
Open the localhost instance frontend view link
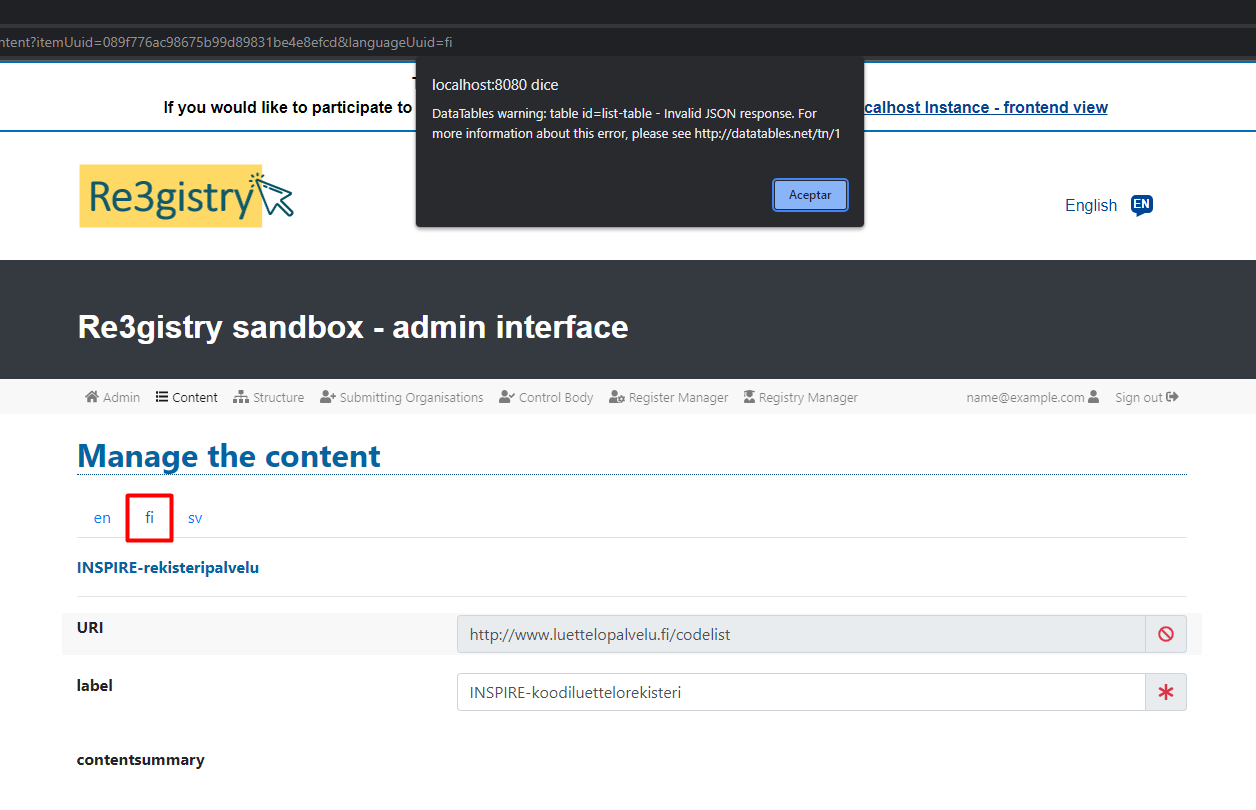(x=985, y=107)
